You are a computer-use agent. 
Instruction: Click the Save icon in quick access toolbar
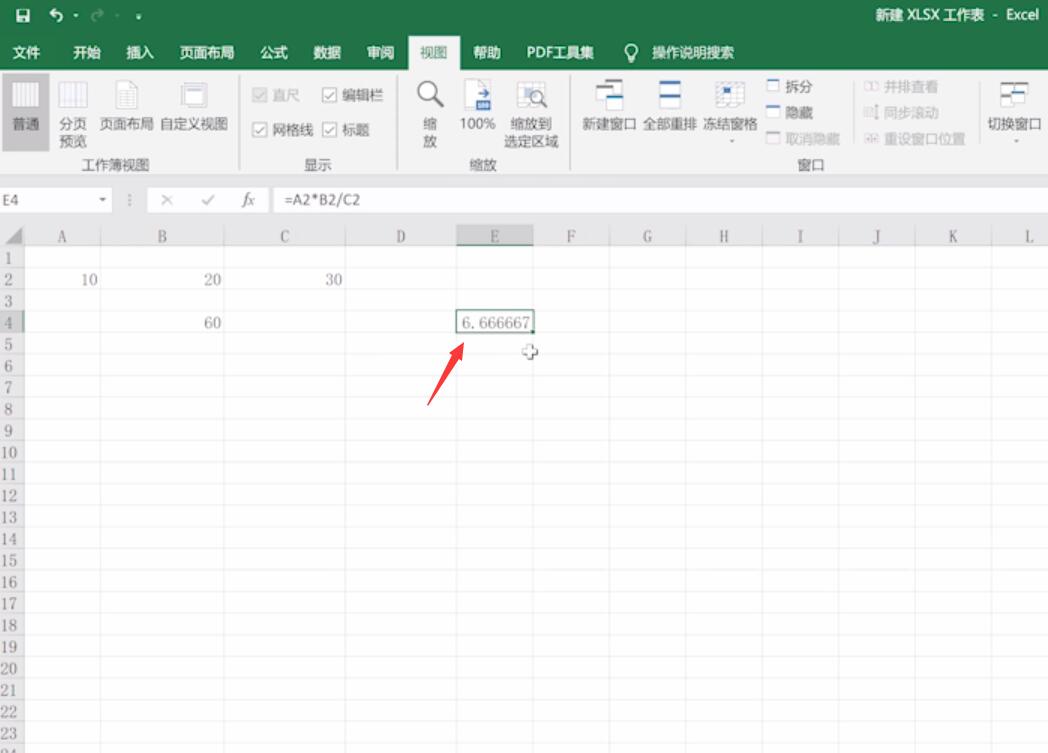tap(23, 15)
